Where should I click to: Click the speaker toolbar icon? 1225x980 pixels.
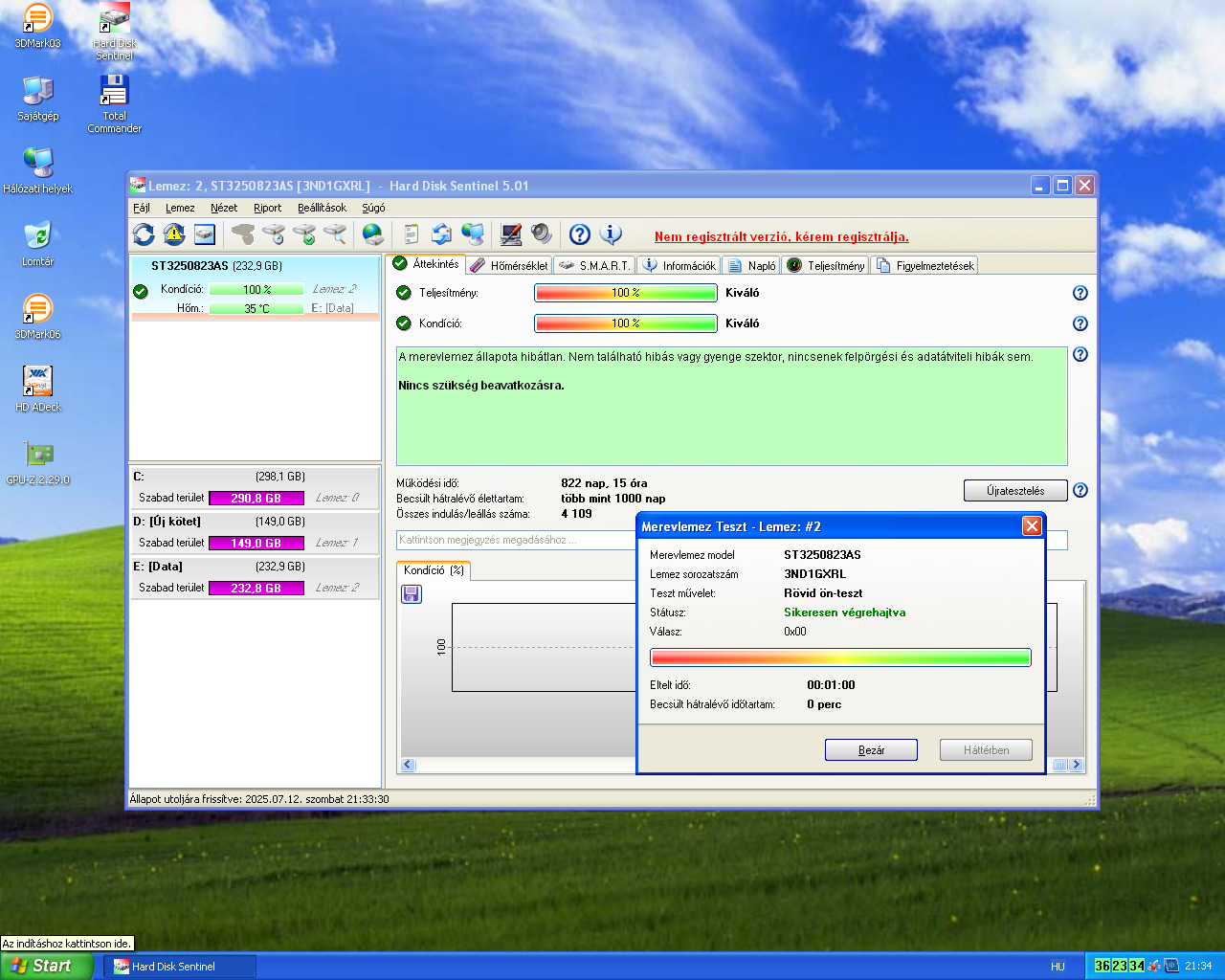click(542, 234)
